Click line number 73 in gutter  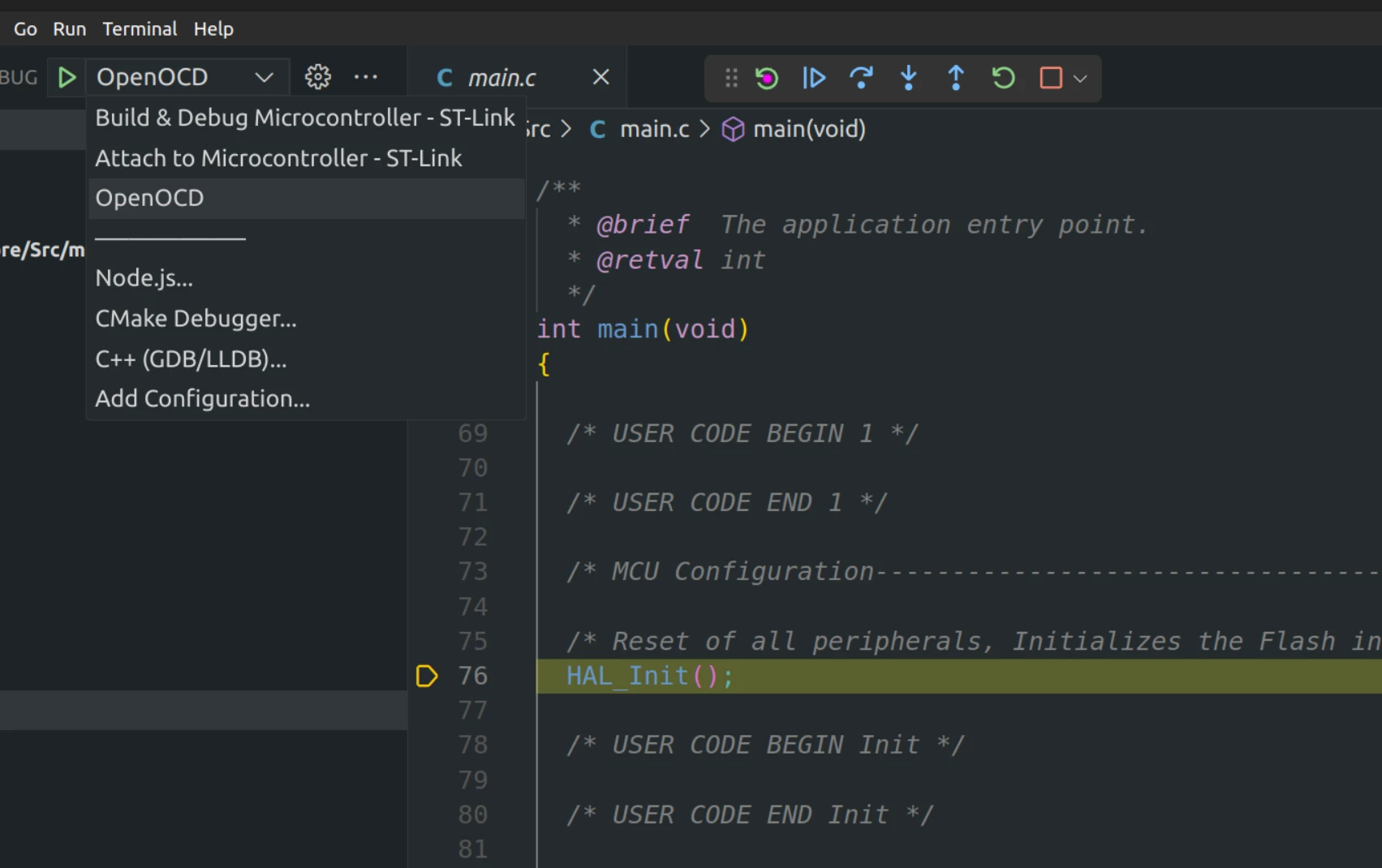click(x=473, y=571)
